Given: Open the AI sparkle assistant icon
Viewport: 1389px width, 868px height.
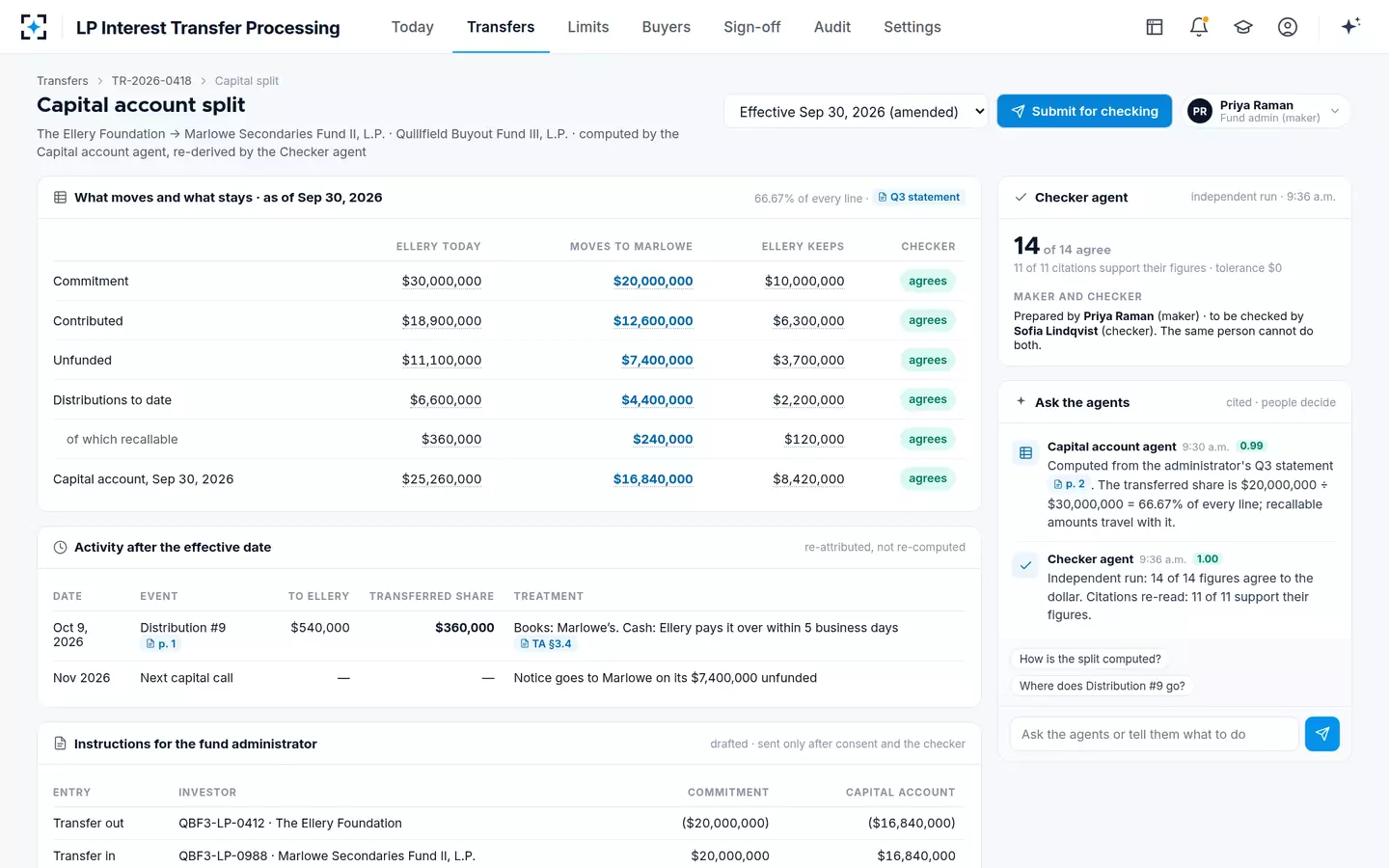Looking at the screenshot, I should tap(1350, 26).
